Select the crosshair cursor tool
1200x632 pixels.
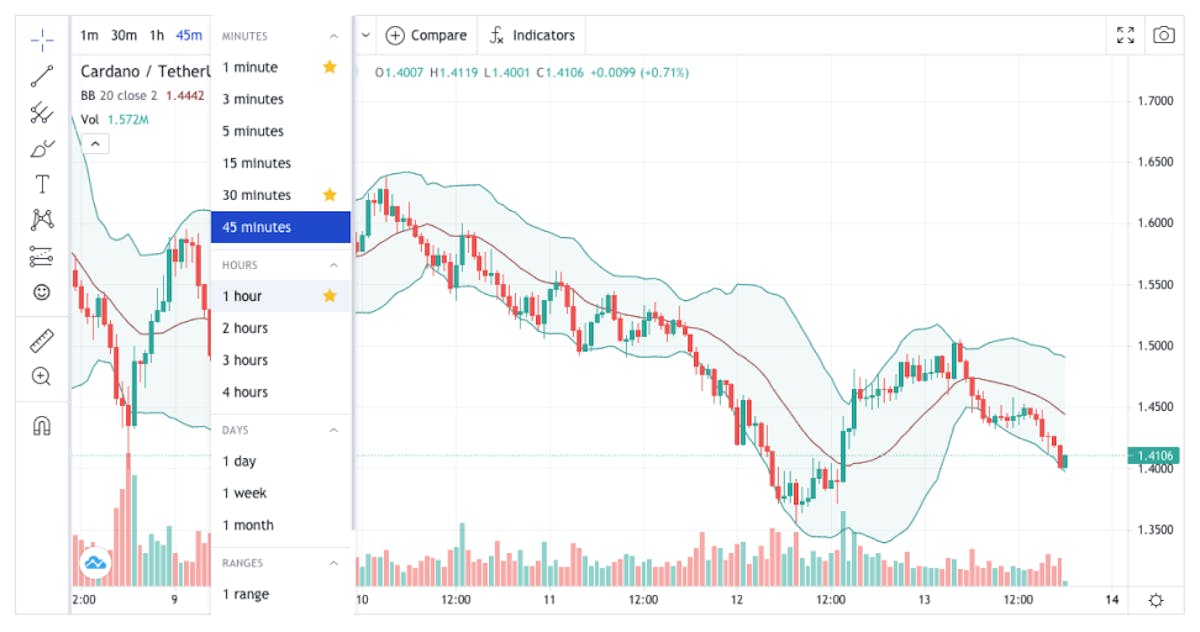click(42, 40)
